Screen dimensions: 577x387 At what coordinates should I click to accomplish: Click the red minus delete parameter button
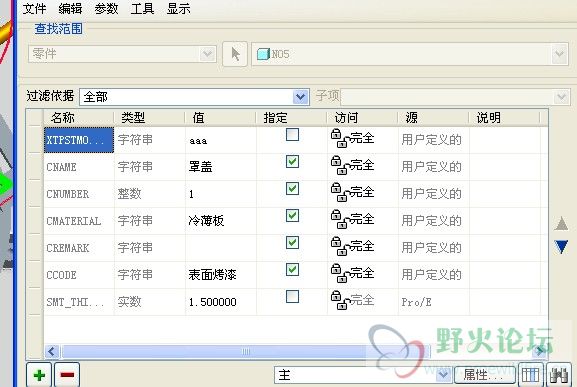[x=67, y=375]
